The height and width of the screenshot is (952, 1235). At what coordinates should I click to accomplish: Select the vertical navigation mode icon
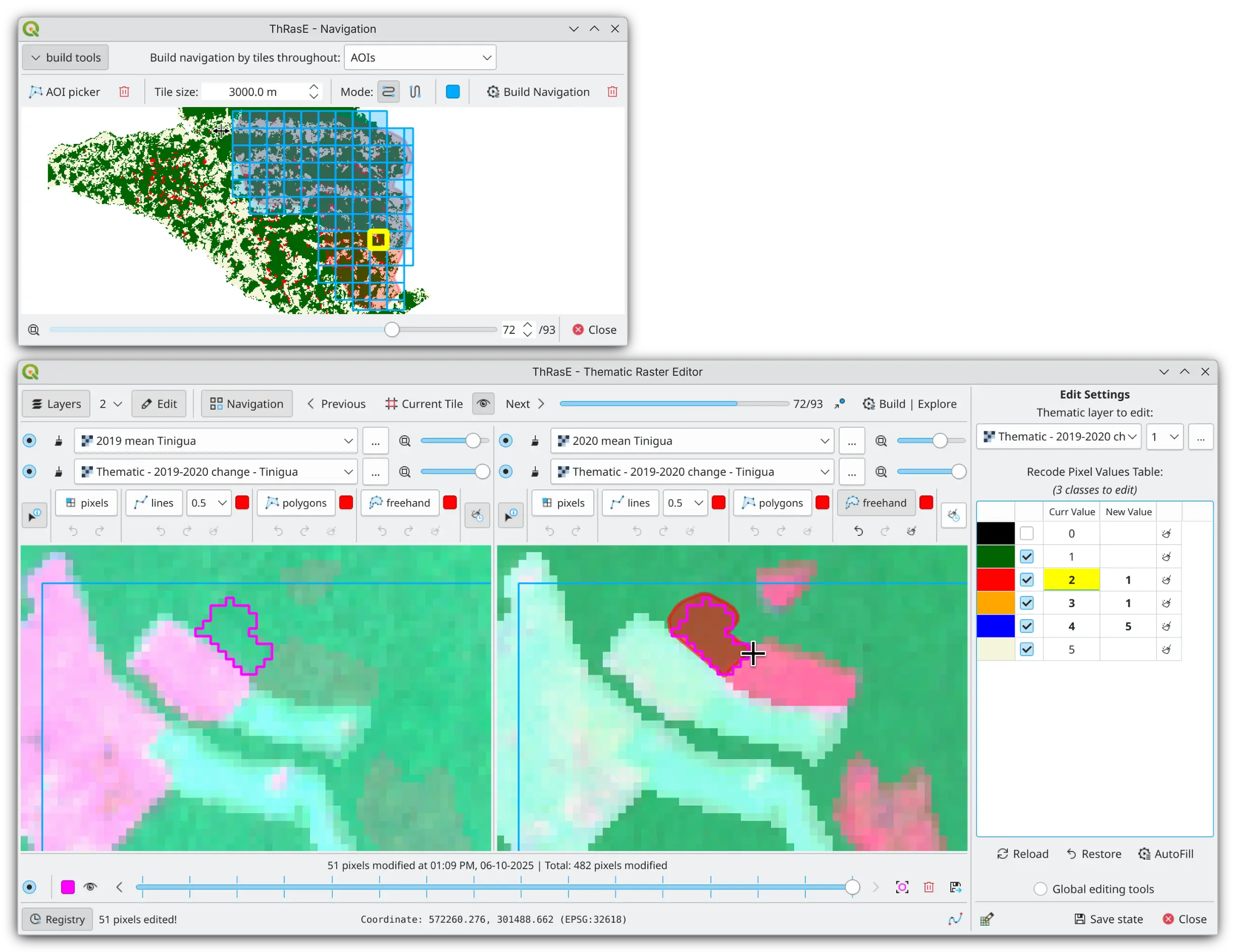[x=415, y=91]
